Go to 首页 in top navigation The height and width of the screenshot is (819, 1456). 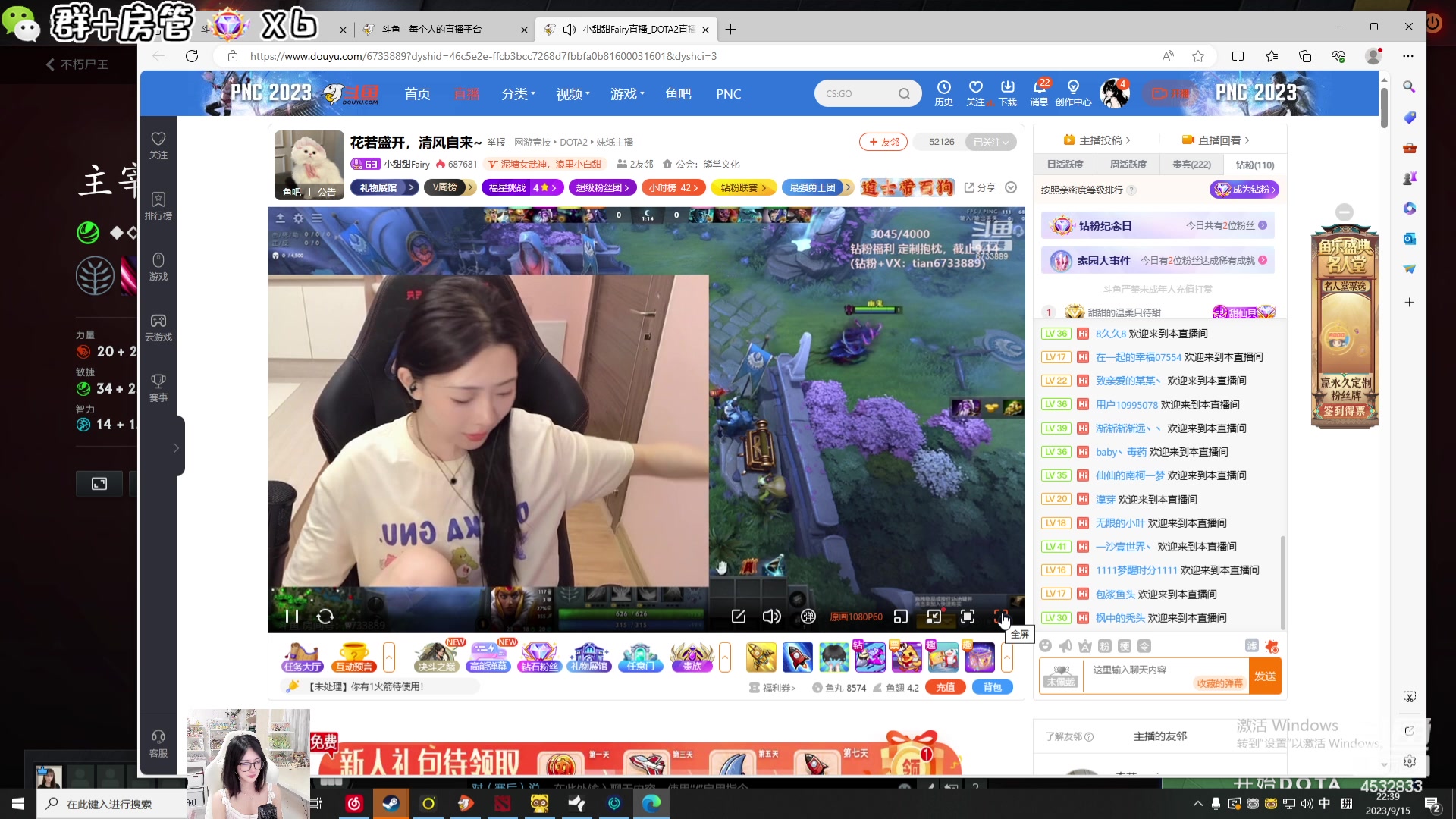point(417,94)
